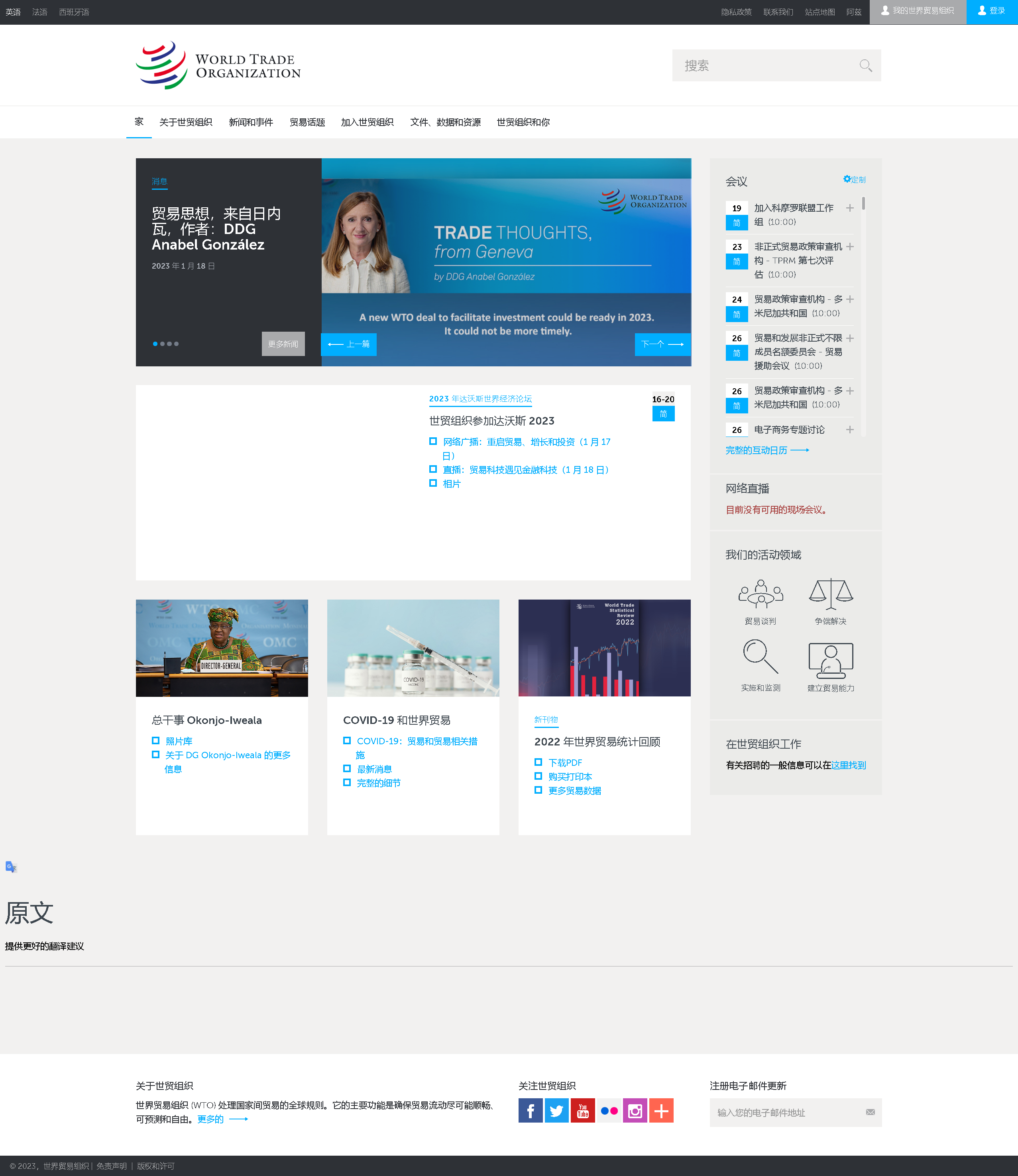Click the dispute settlement scales icon
Screen dimensions: 1018x1176
pyautogui.click(x=831, y=594)
